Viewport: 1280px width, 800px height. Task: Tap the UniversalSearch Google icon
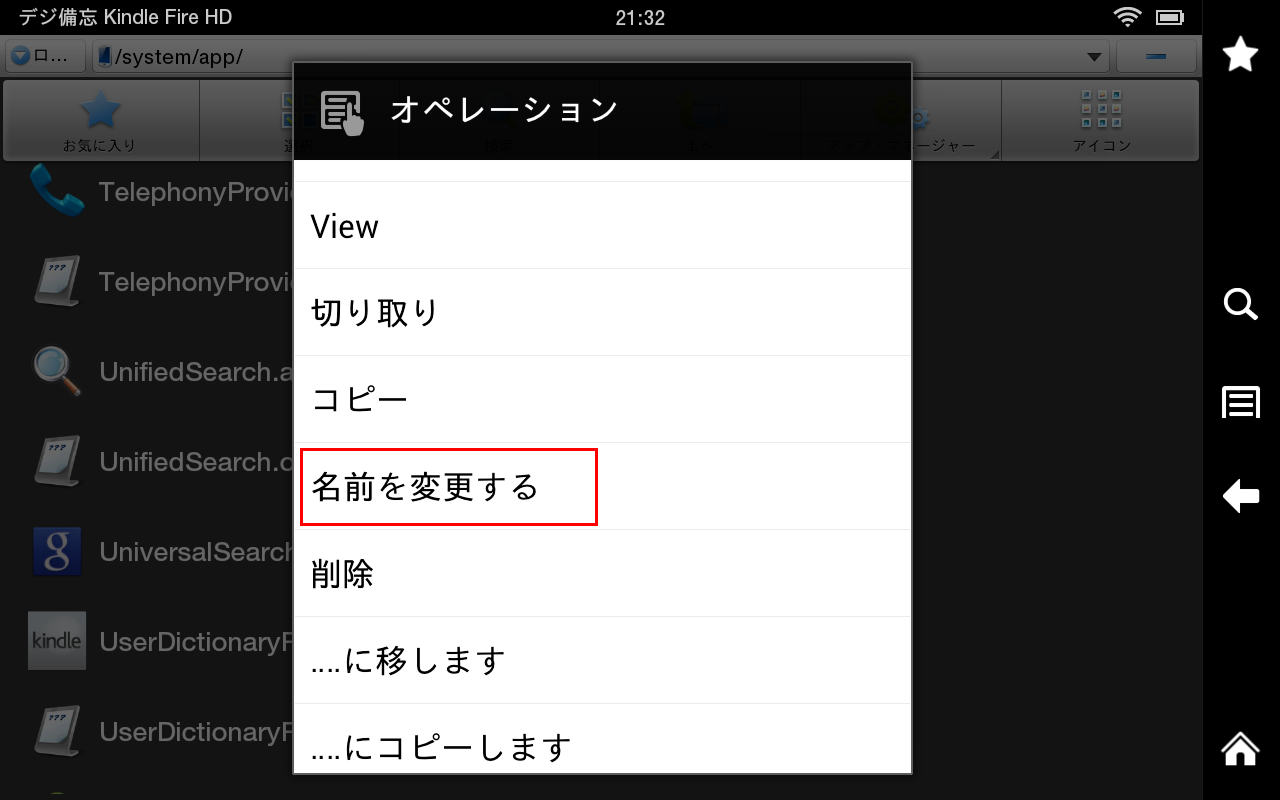click(x=56, y=552)
